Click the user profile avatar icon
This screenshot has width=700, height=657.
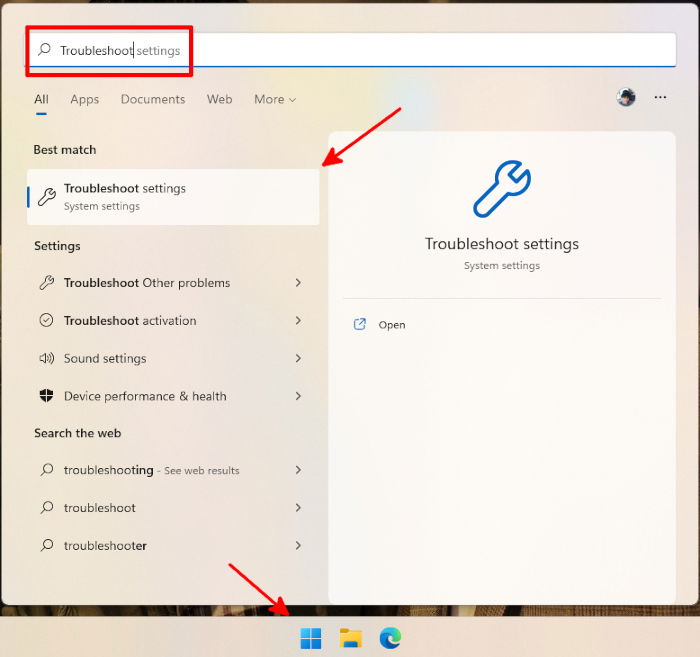(x=626, y=97)
